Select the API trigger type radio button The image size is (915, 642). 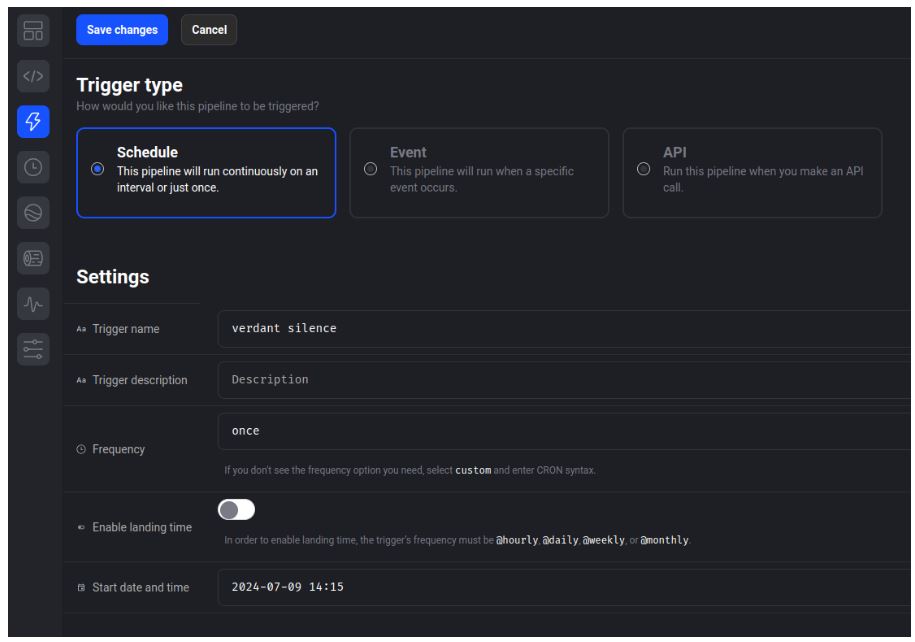pyautogui.click(x=643, y=170)
